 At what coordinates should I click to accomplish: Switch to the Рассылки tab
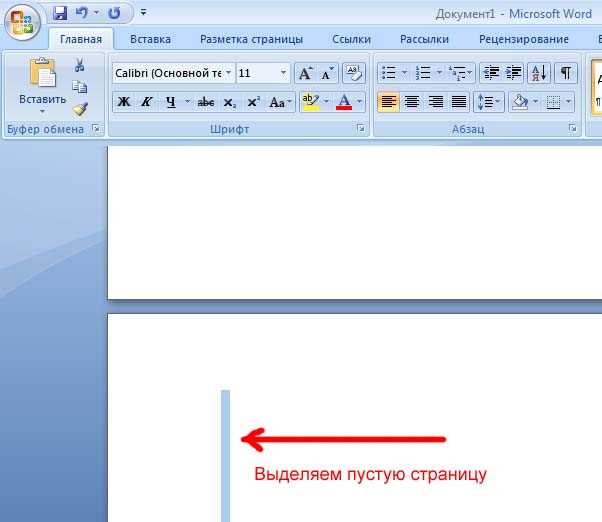click(424, 39)
